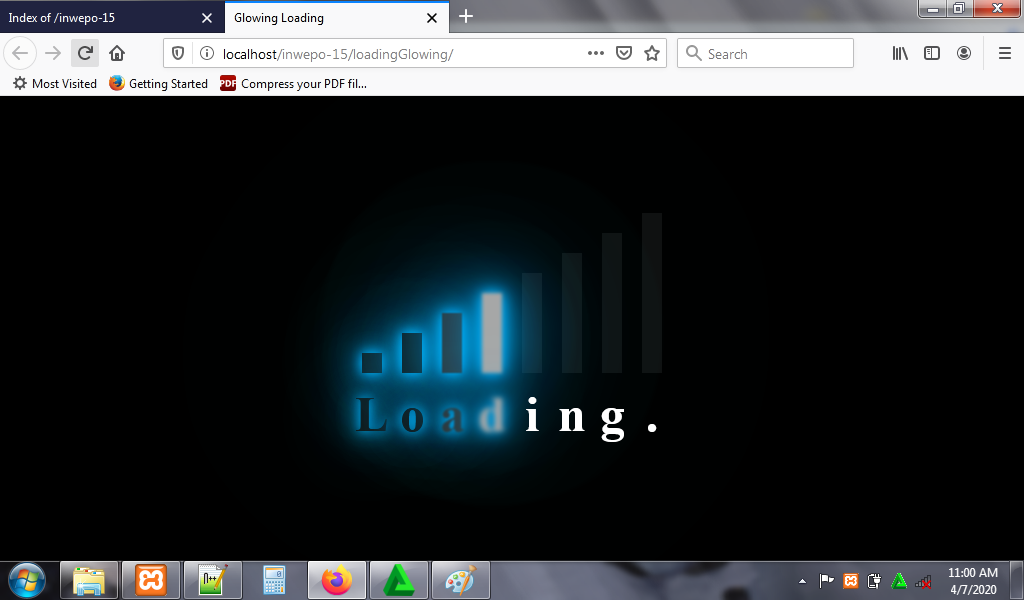Switch to Firefox in the taskbar
This screenshot has height=600, width=1024.
337,580
